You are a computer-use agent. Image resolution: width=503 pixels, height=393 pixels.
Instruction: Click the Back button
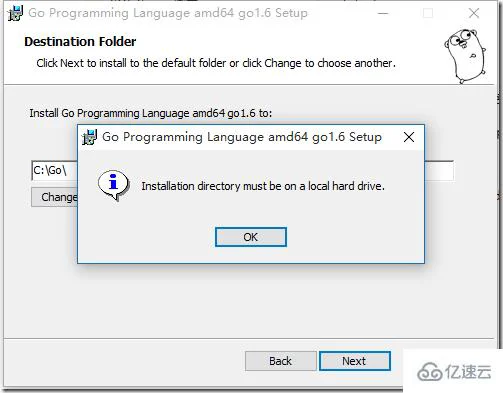(280, 361)
